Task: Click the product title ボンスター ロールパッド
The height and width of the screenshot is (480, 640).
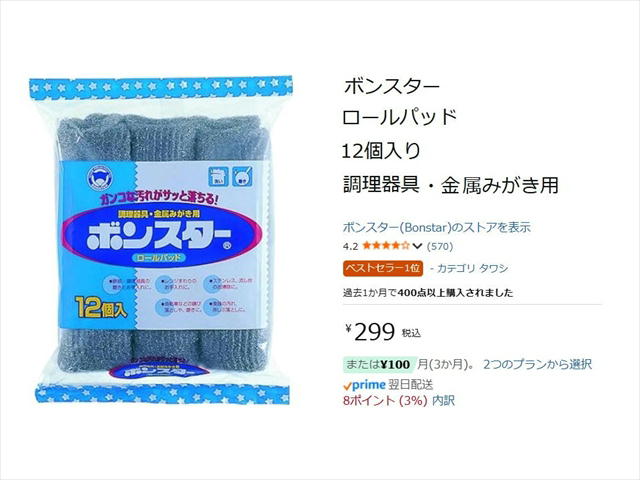Action: (400, 102)
